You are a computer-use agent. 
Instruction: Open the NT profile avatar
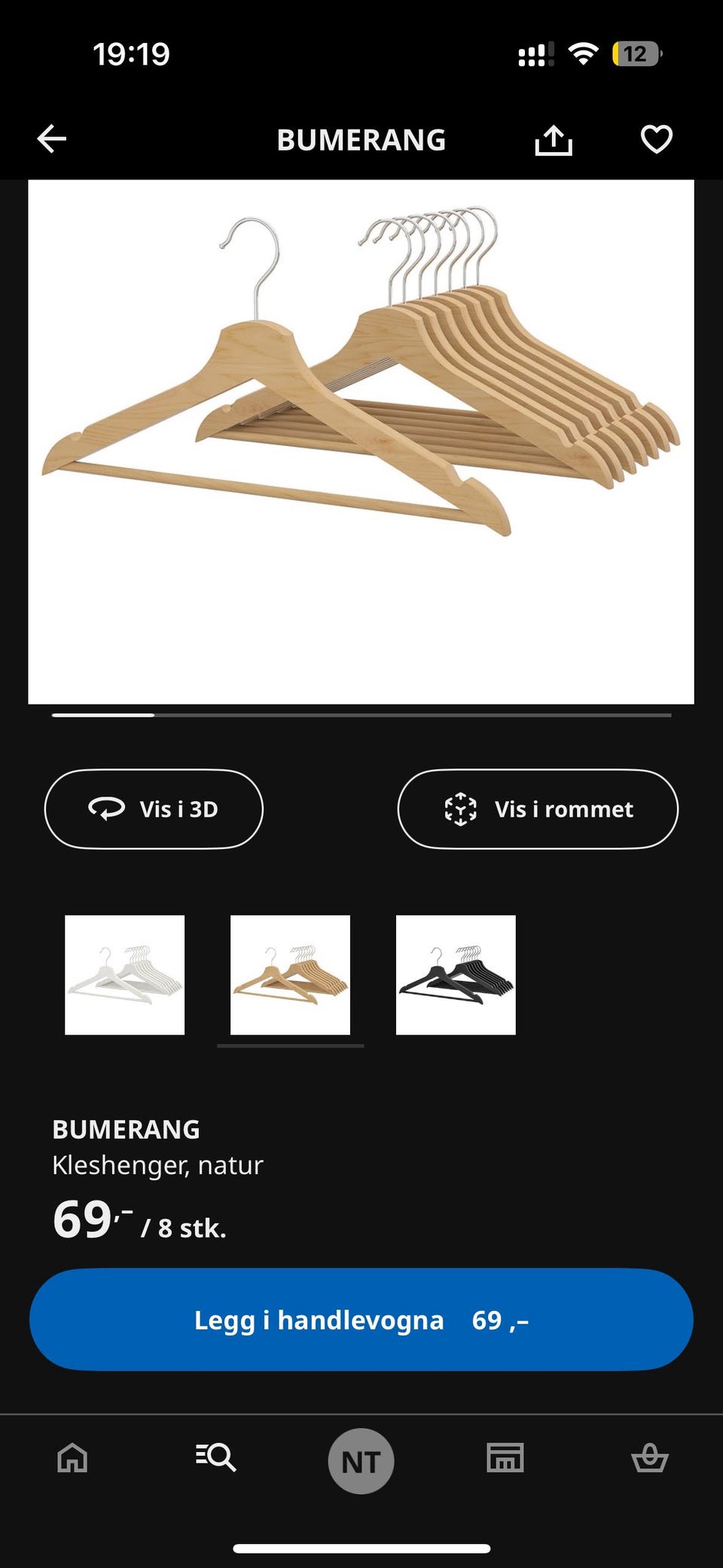tap(361, 1461)
